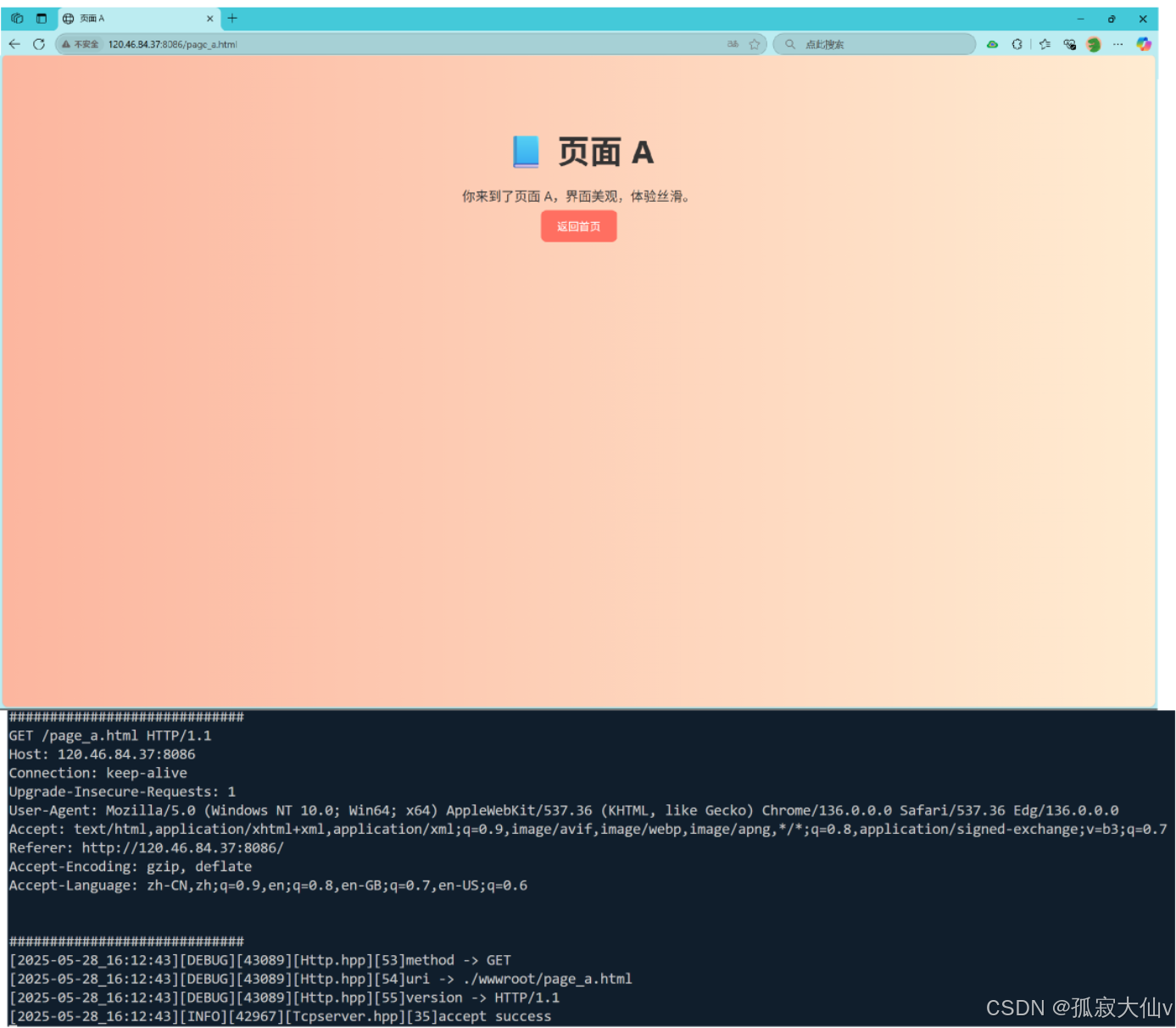Click the GET /page_a.html HTTP/1.1 line
1176x1028 pixels.
click(x=110, y=736)
